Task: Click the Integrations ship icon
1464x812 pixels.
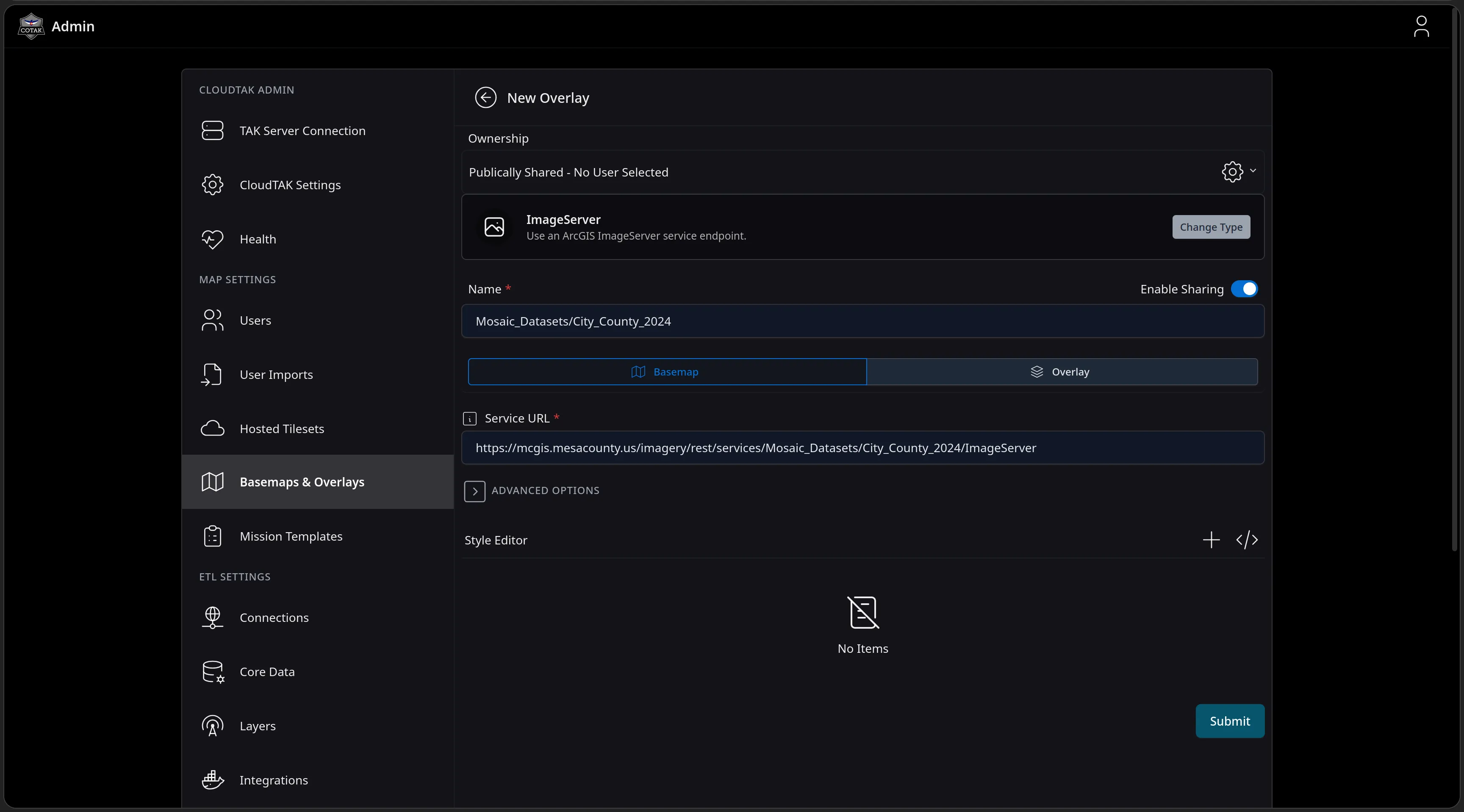Action: click(x=213, y=780)
